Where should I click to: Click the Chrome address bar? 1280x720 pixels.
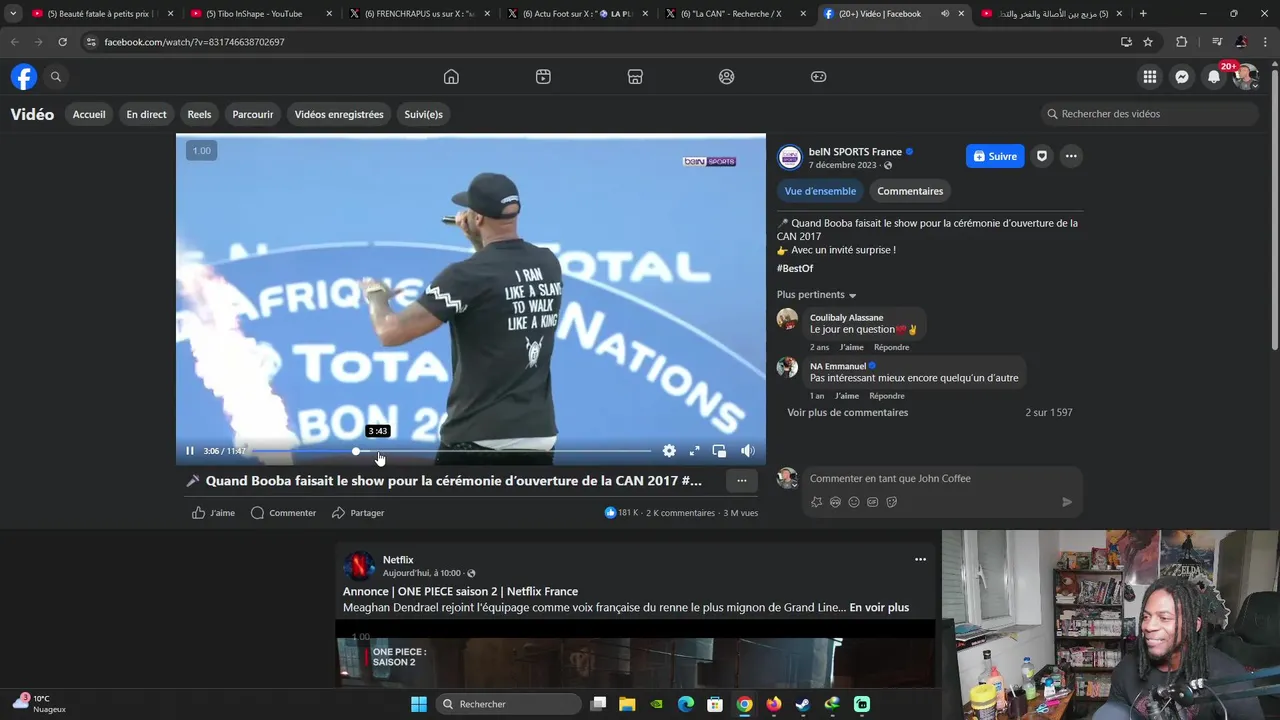pos(600,42)
